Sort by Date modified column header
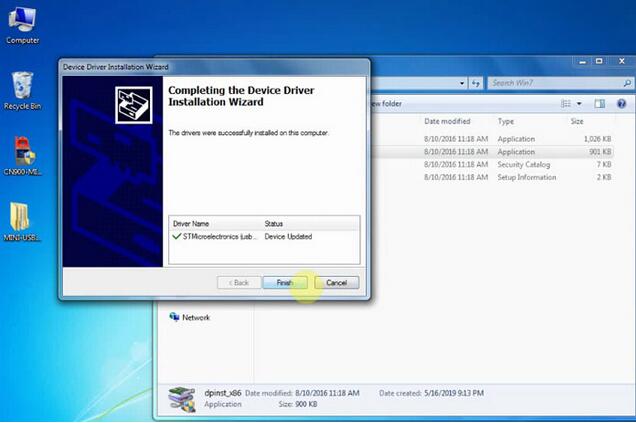Viewport: 636px width, 423px height. point(447,121)
